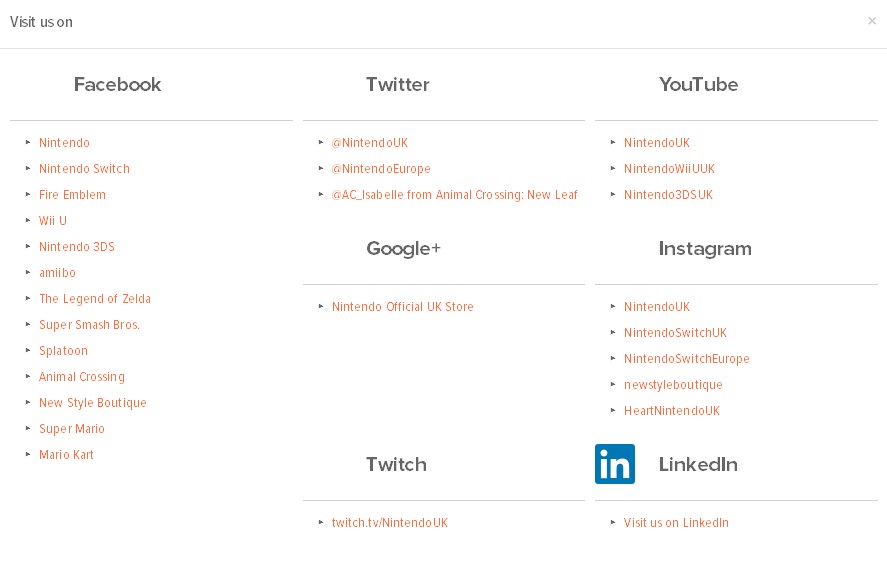Open the @NintendoUK Twitter link

click(369, 143)
